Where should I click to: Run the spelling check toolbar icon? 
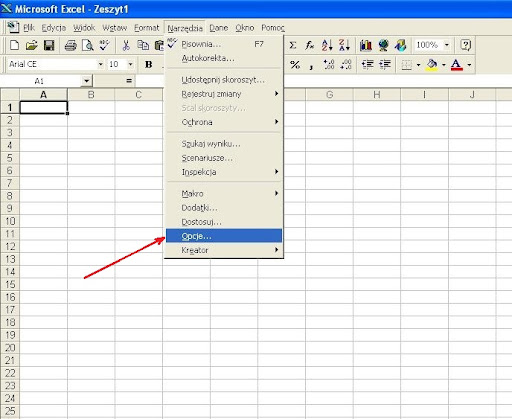pos(105,45)
